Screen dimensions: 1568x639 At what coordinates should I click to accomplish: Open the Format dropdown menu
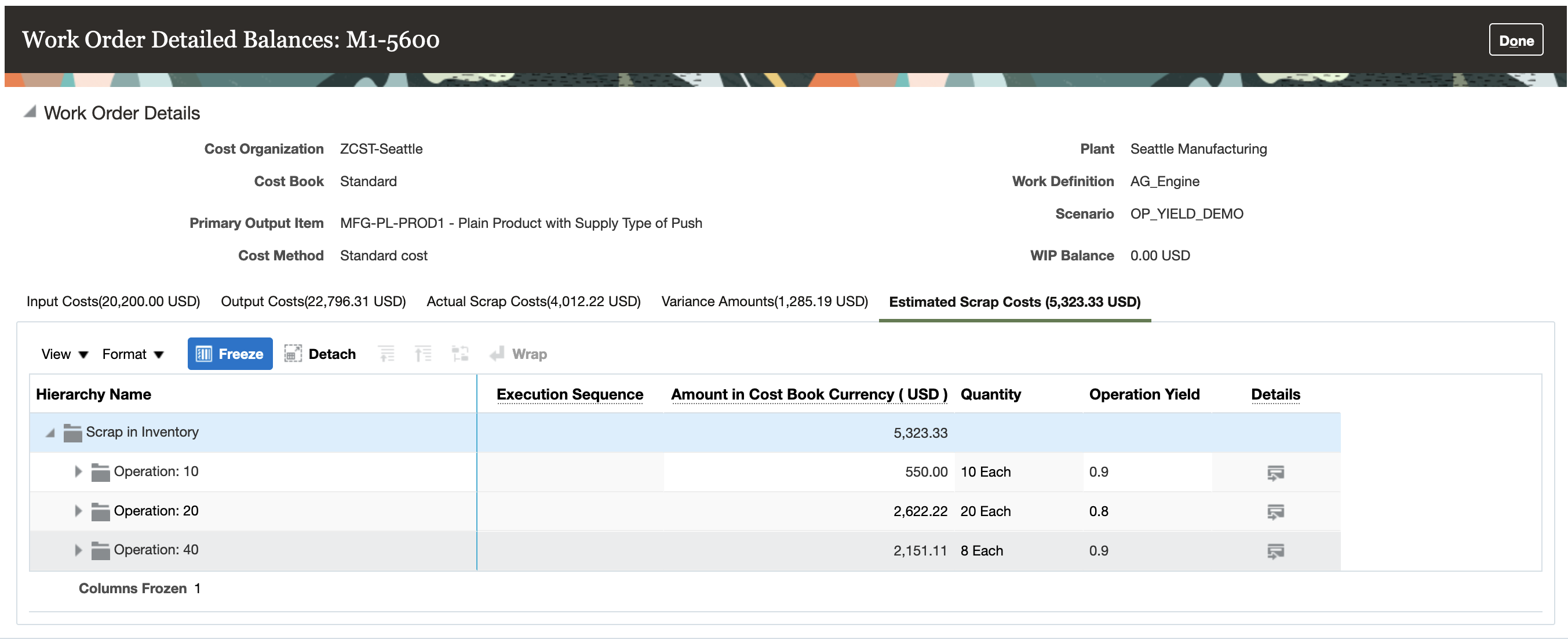tap(133, 354)
